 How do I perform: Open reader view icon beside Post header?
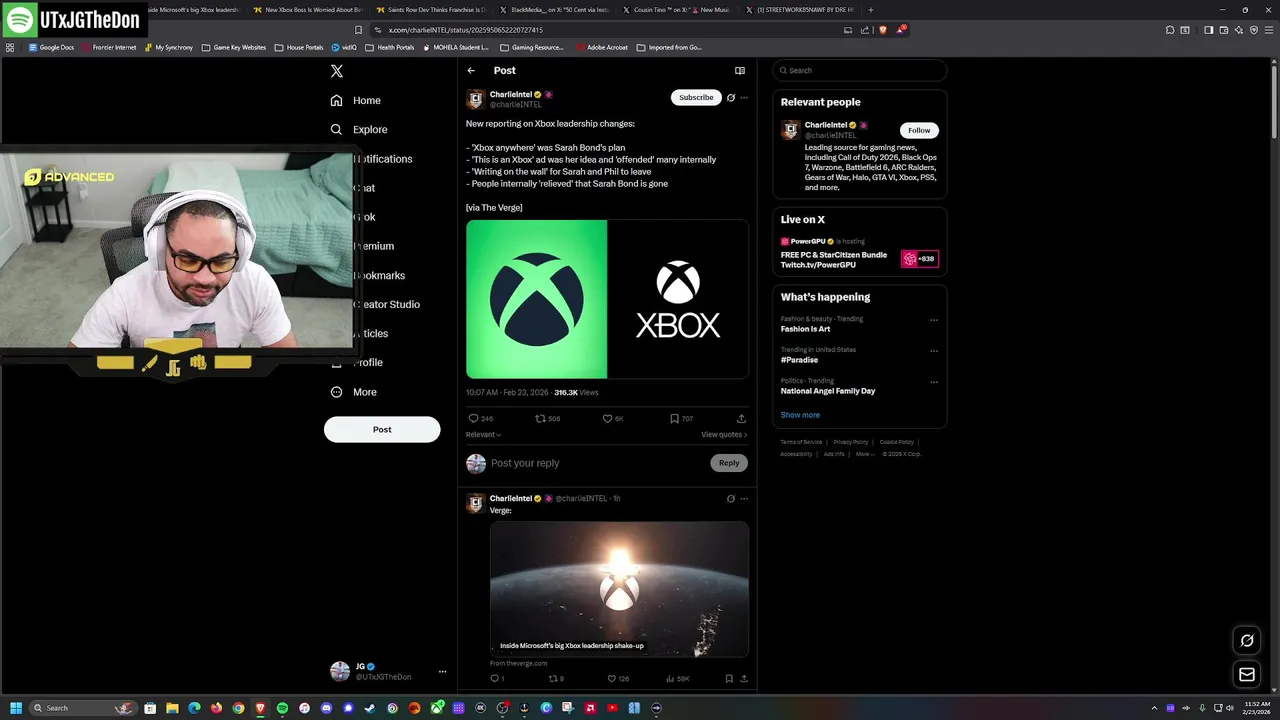point(740,70)
